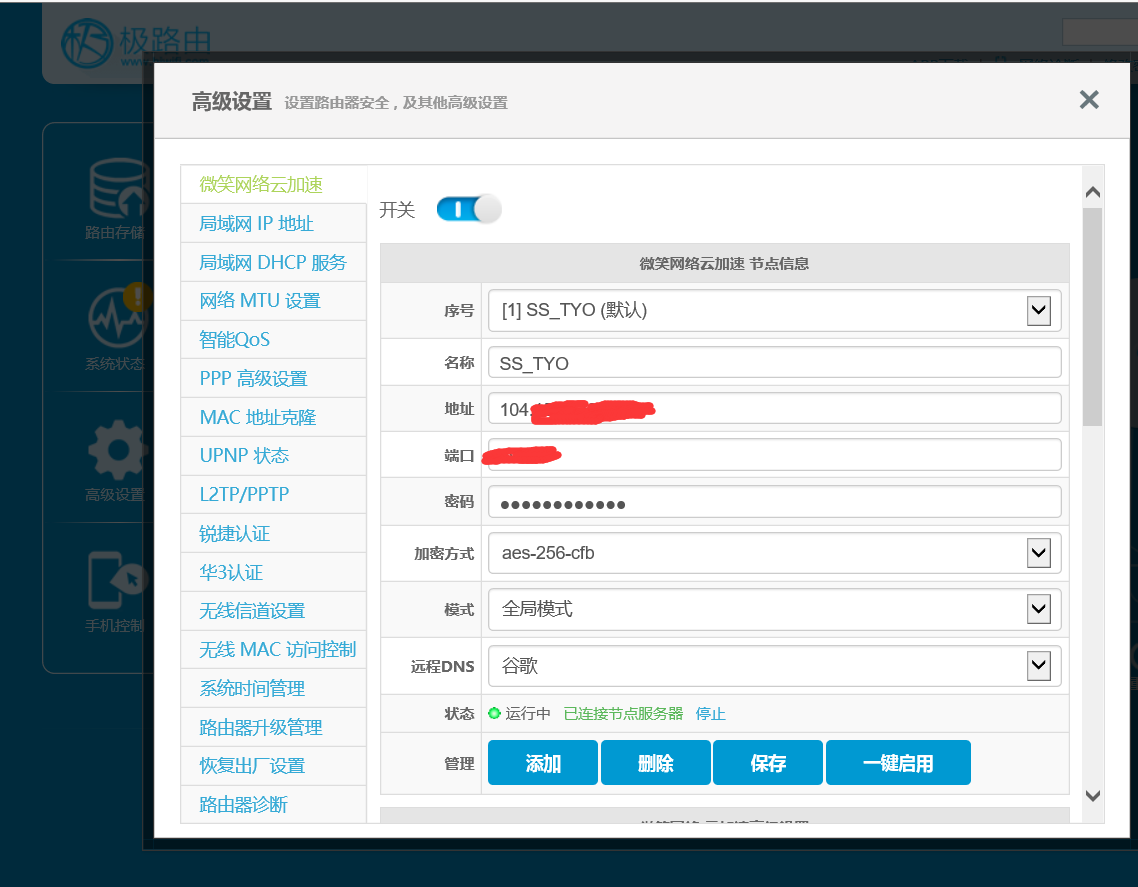Click the 添加 button

coord(543,763)
